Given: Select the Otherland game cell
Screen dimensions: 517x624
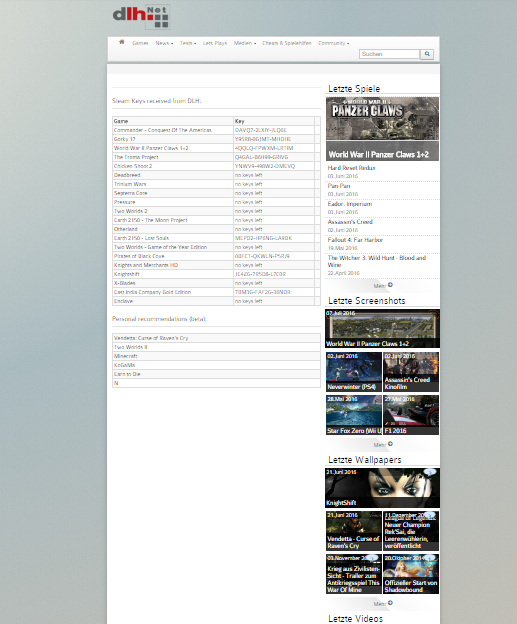Looking at the screenshot, I should click(173, 229).
